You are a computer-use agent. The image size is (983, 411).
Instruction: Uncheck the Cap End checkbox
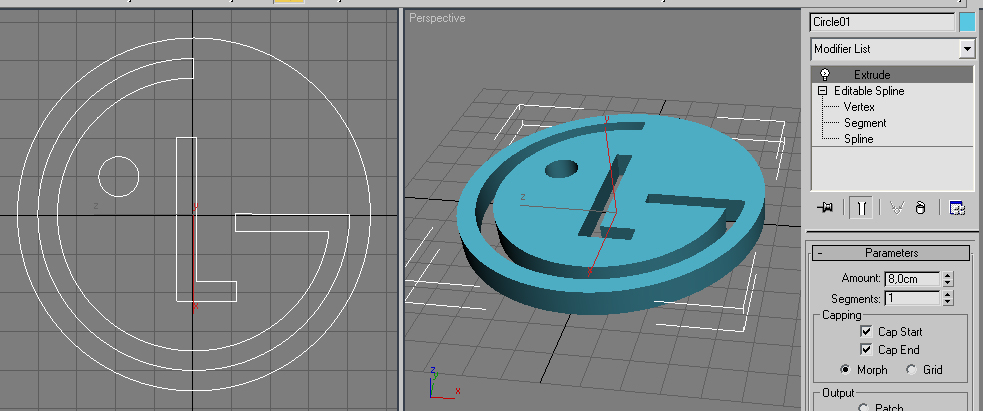[866, 350]
